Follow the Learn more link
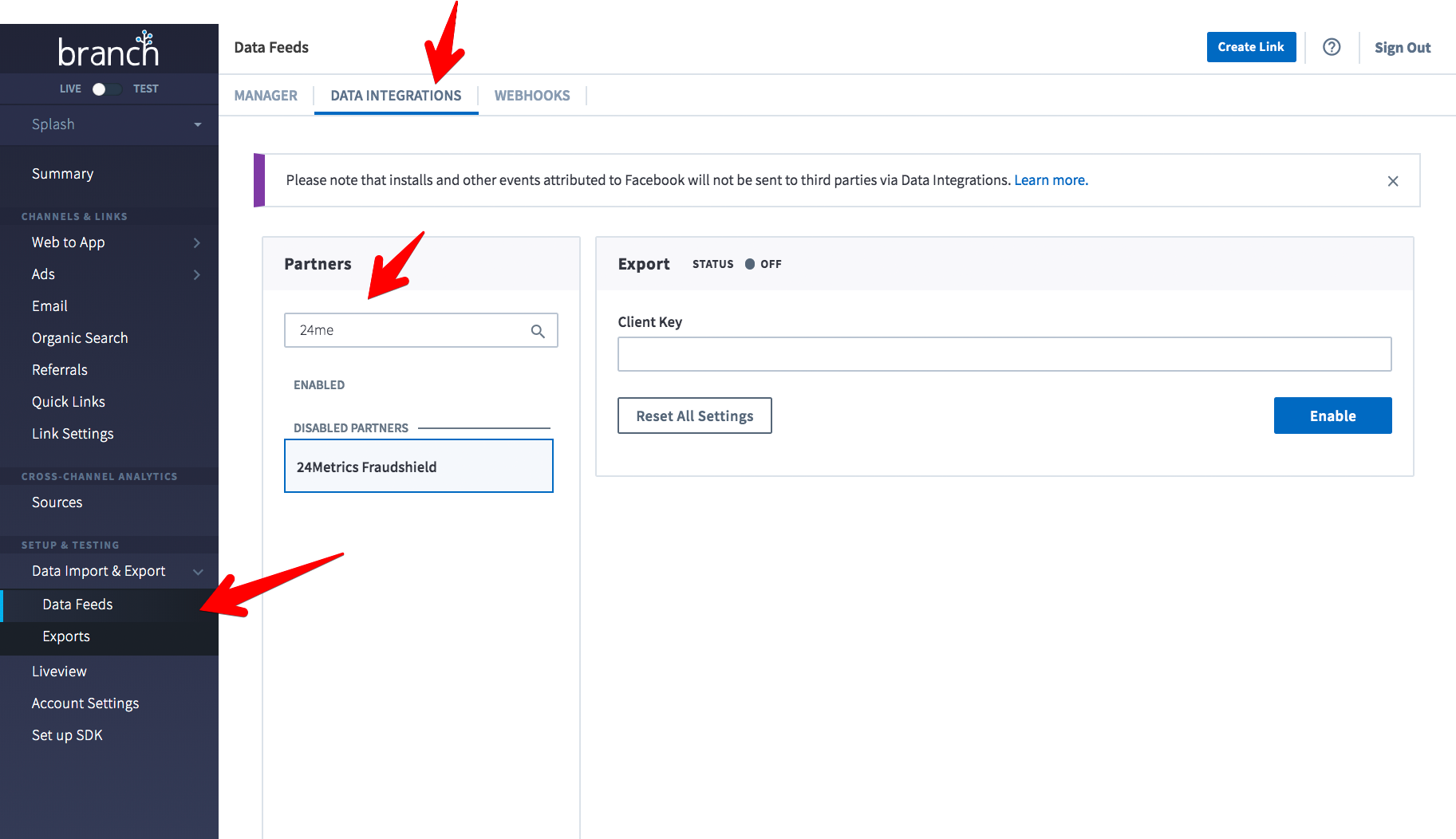Viewport: 1456px width, 839px height. tap(1051, 180)
